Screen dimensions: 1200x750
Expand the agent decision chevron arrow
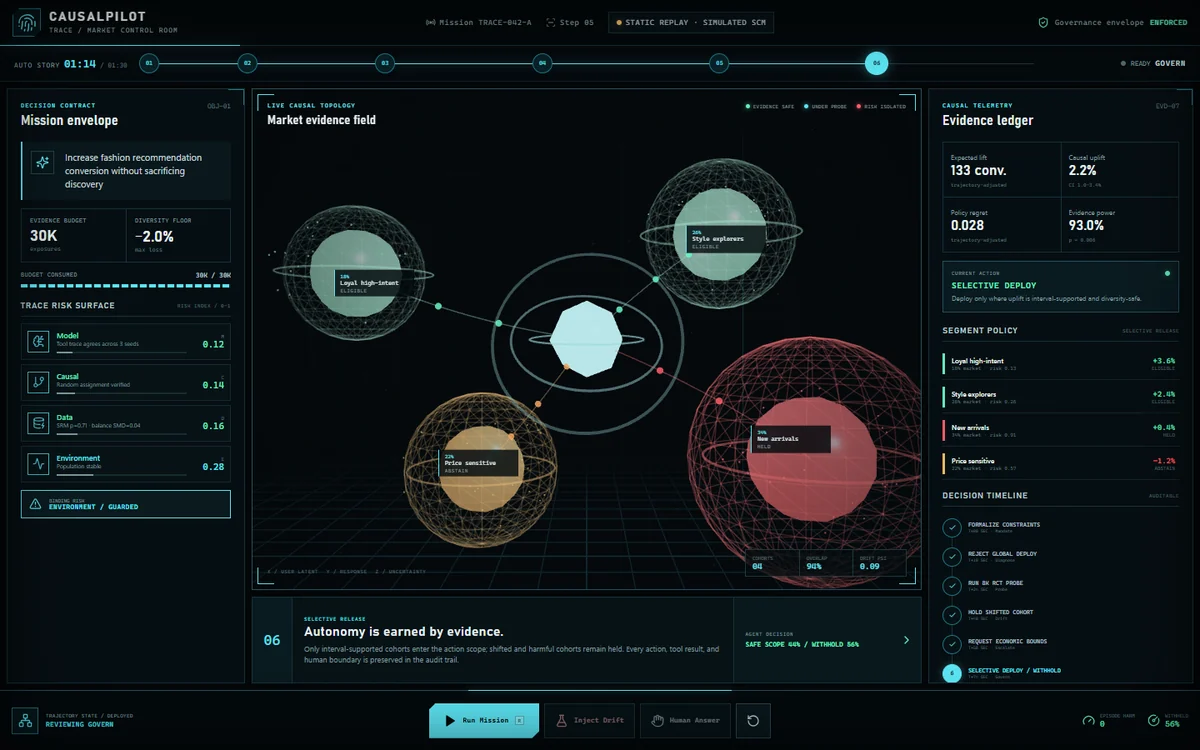[906, 640]
